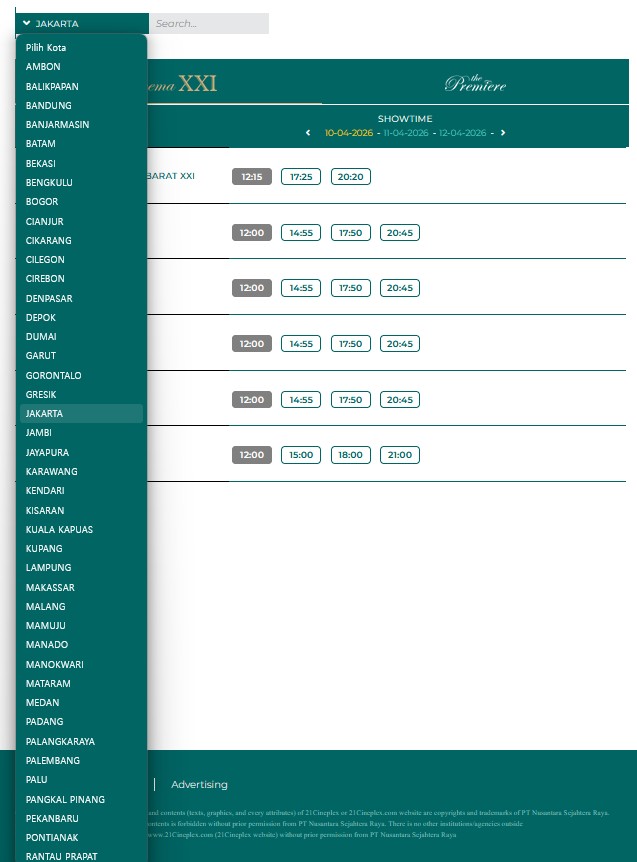Book the 17:25 showtime

301,176
